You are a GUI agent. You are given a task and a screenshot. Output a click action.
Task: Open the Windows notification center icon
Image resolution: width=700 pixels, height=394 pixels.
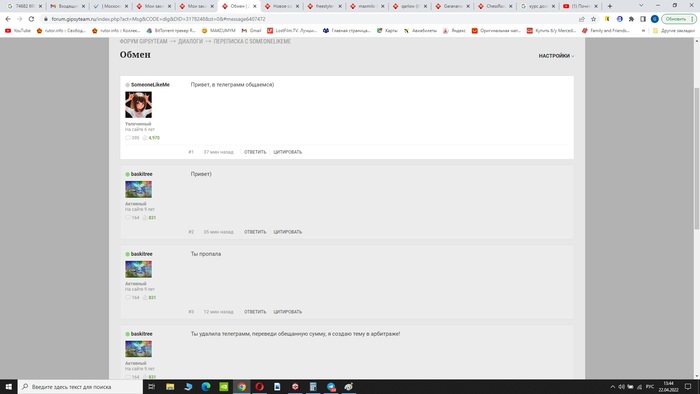(x=688, y=386)
